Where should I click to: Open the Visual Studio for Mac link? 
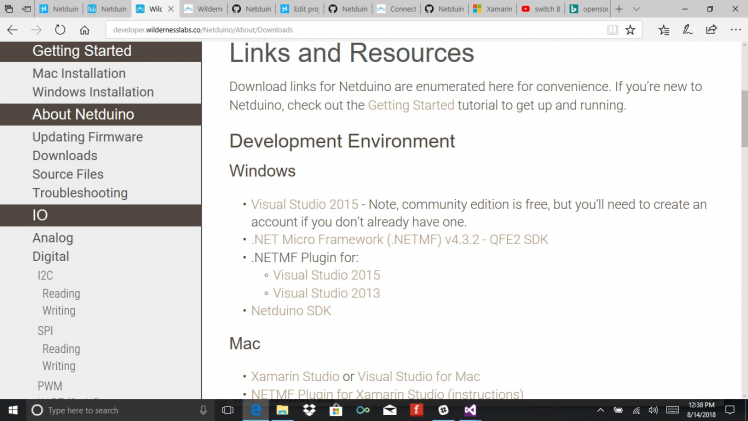(418, 377)
